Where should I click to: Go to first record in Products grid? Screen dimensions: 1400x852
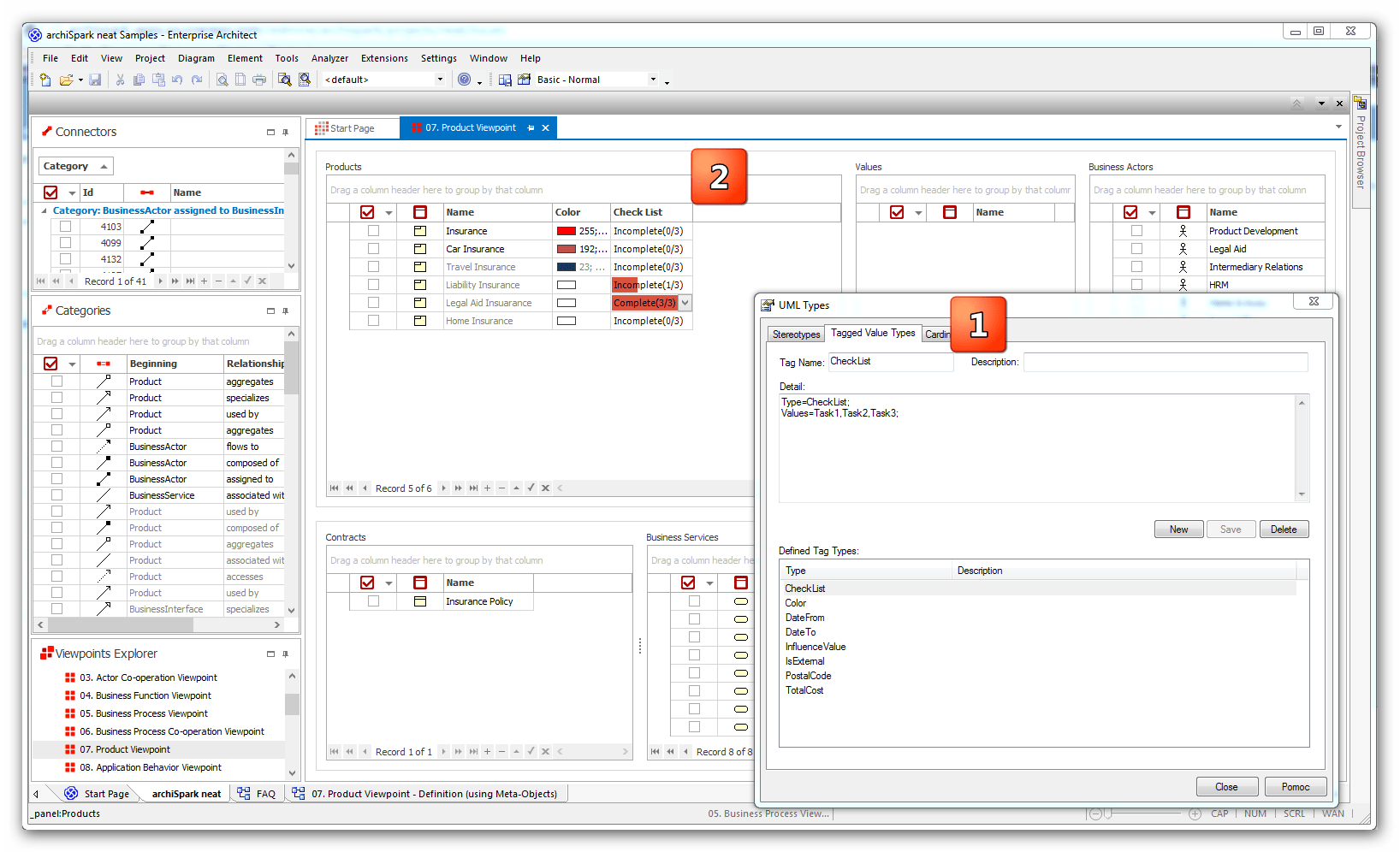tap(334, 488)
